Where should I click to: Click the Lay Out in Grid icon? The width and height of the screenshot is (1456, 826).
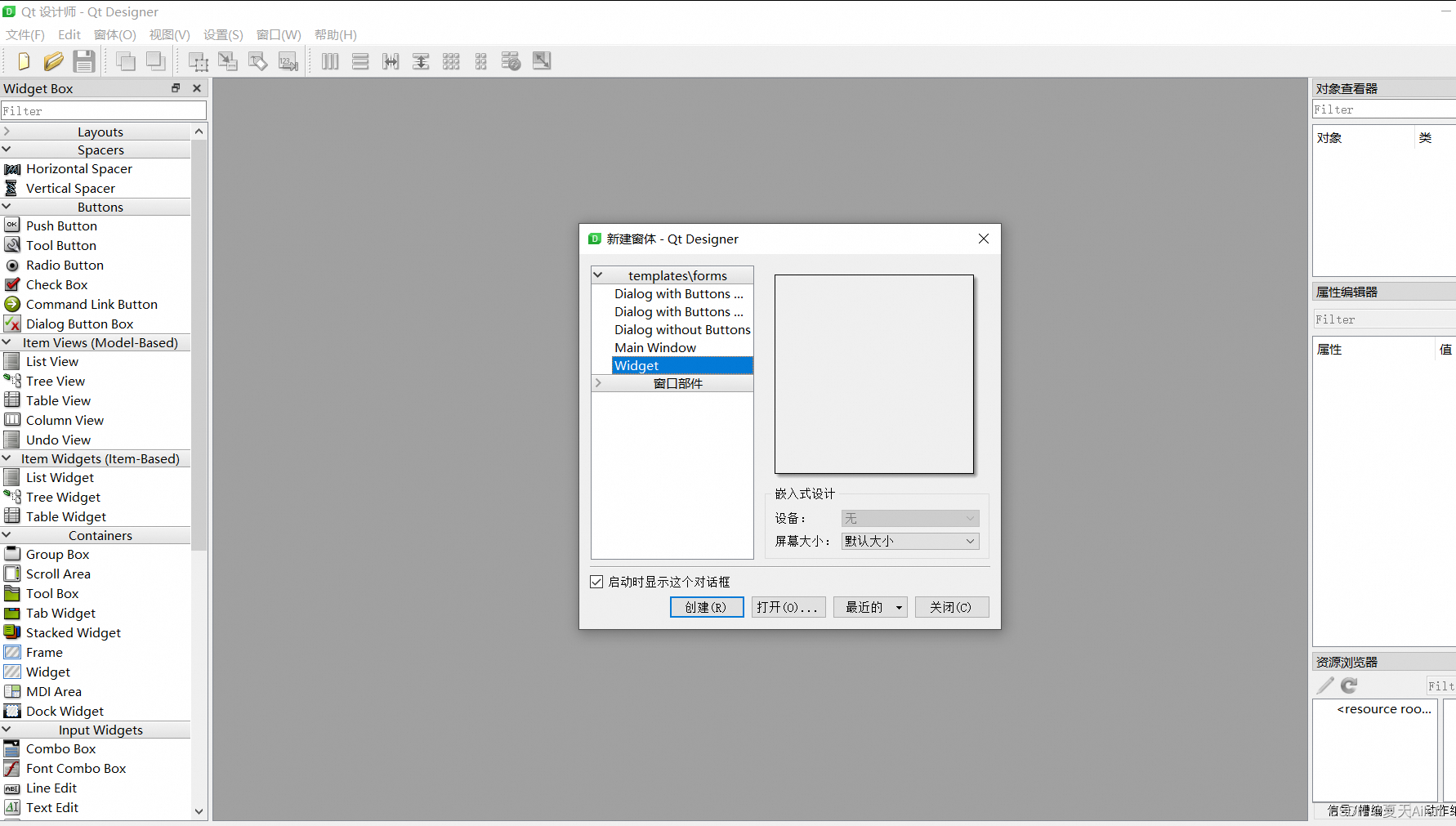click(451, 61)
